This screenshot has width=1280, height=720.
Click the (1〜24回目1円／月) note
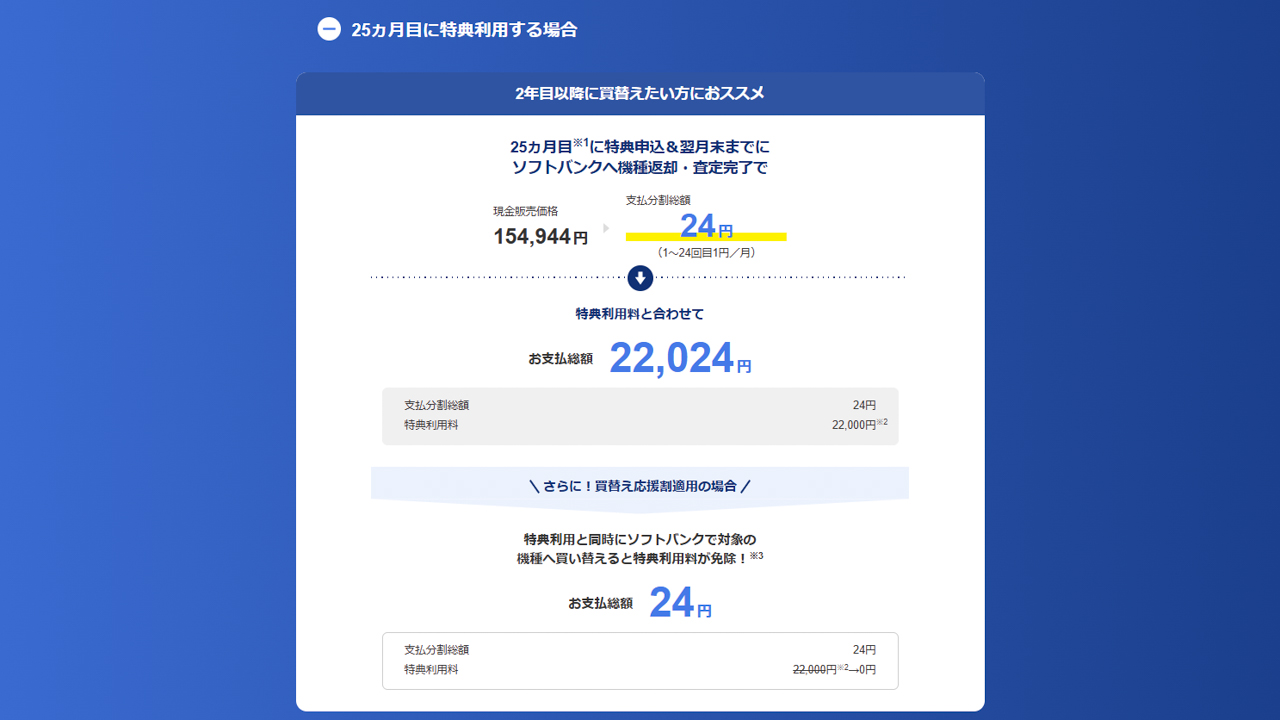tap(706, 253)
